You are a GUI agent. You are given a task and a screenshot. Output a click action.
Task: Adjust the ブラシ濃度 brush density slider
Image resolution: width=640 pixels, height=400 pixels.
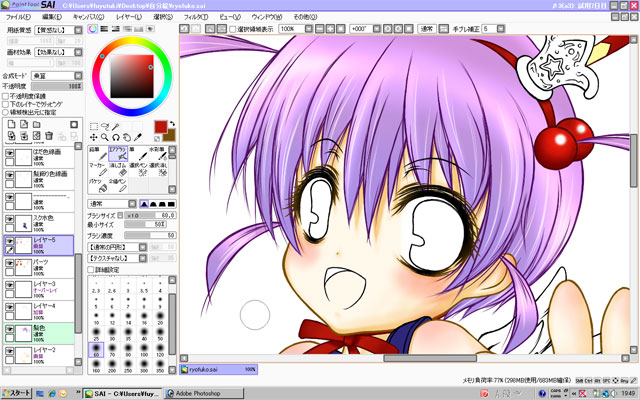coord(150,236)
